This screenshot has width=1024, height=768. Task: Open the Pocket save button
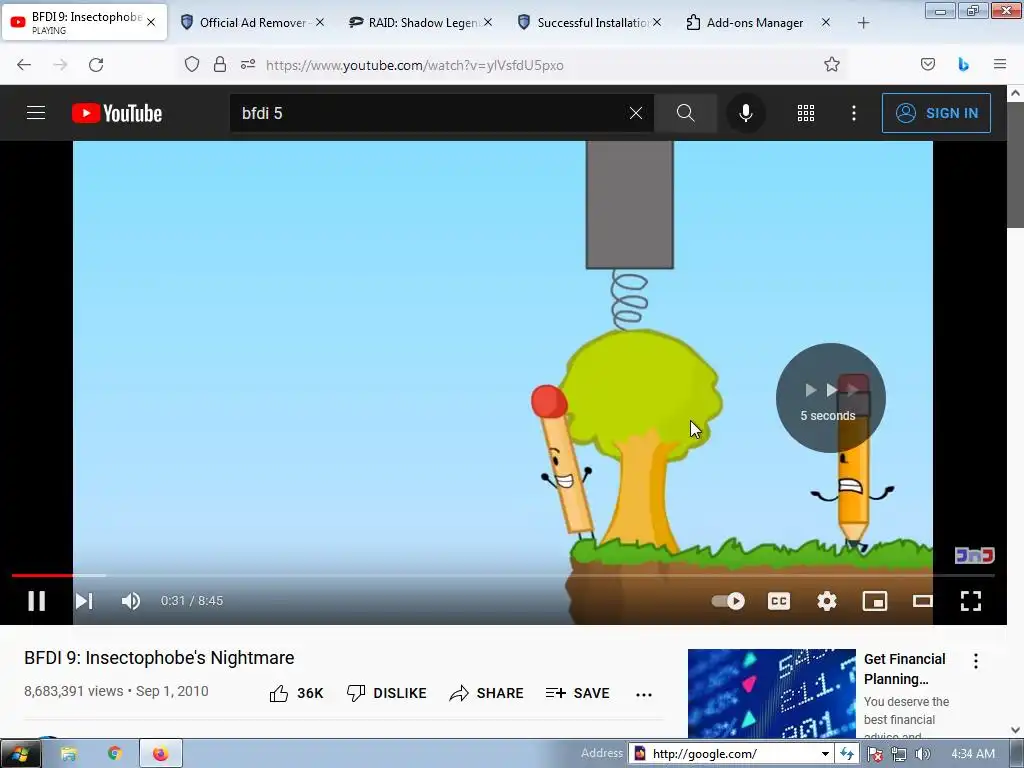point(927,64)
